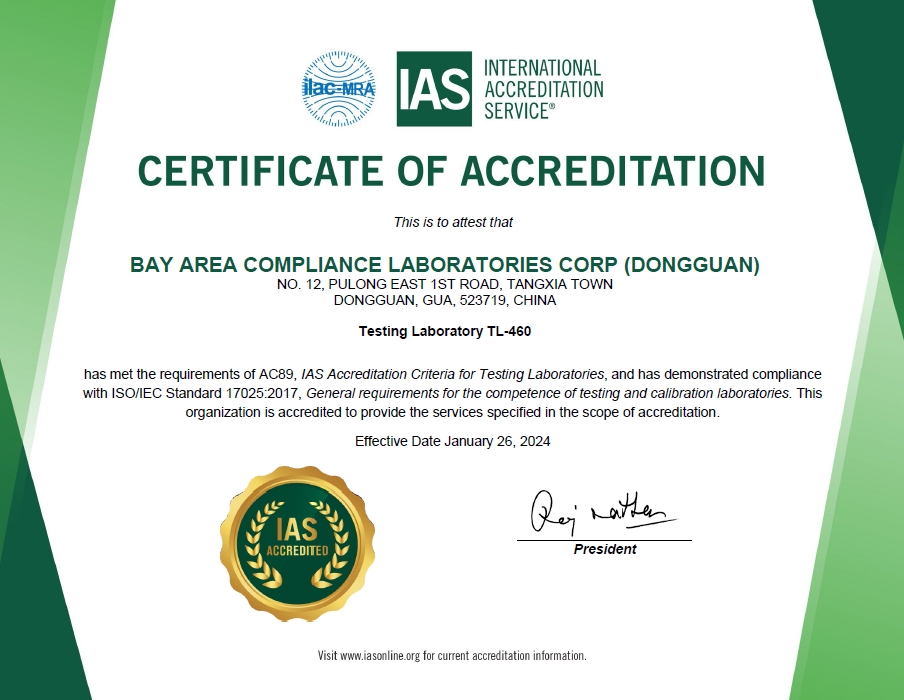Select the Bay Area Compliance Laboratories name
Image resolution: width=904 pixels, height=700 pixels.
point(445,265)
